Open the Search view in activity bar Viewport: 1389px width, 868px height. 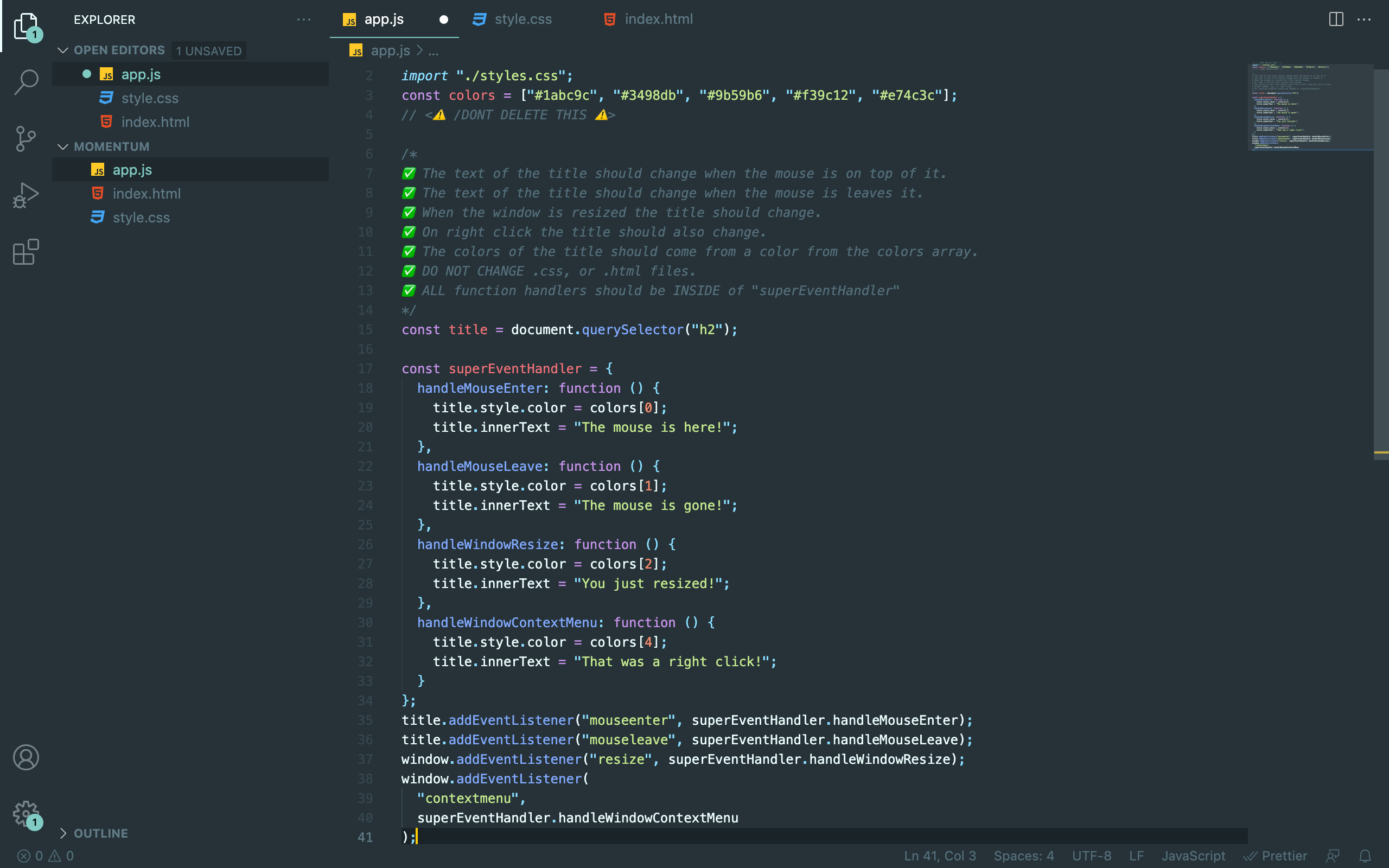[x=26, y=81]
